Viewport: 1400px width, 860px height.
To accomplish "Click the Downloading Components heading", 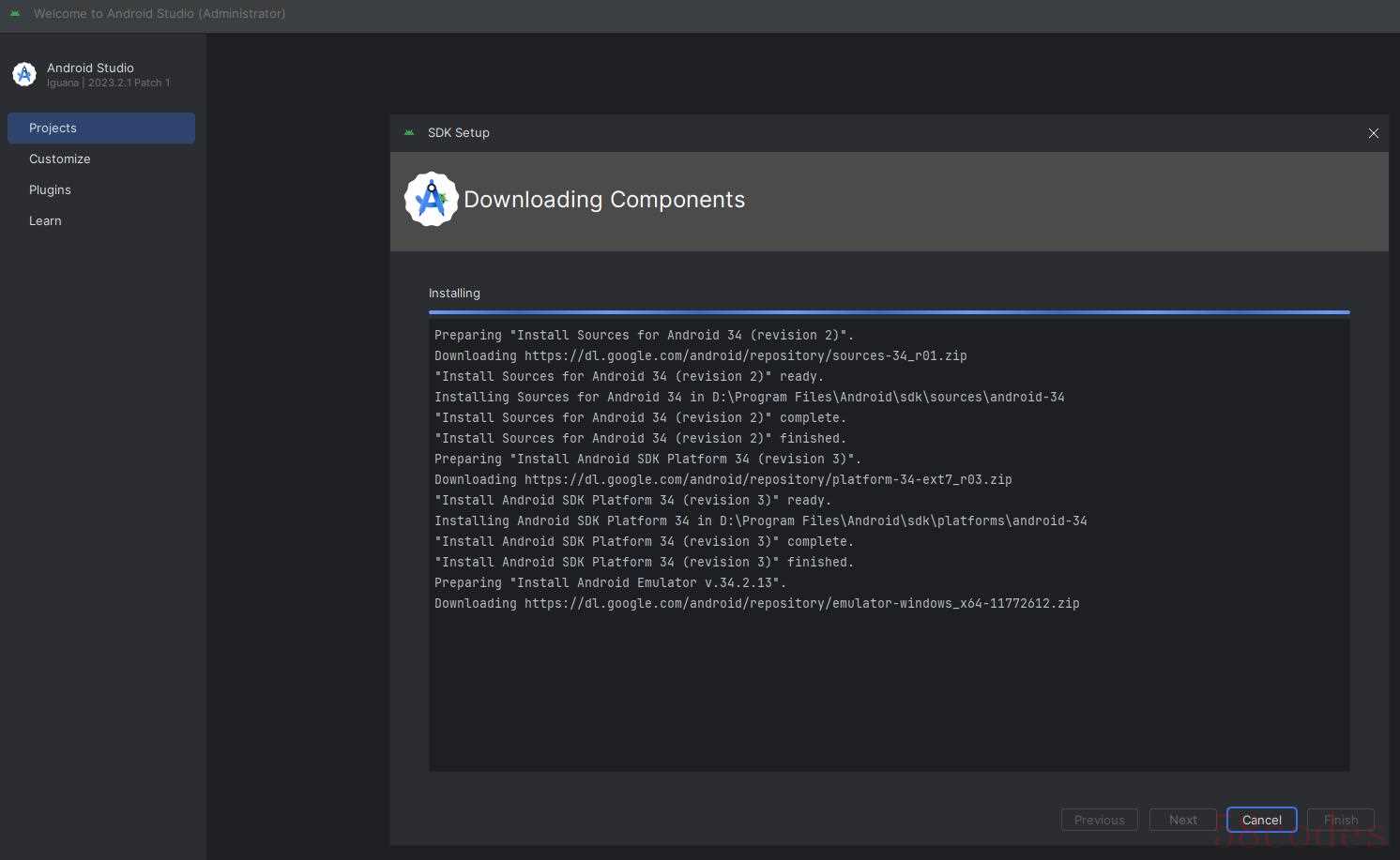I will [604, 199].
